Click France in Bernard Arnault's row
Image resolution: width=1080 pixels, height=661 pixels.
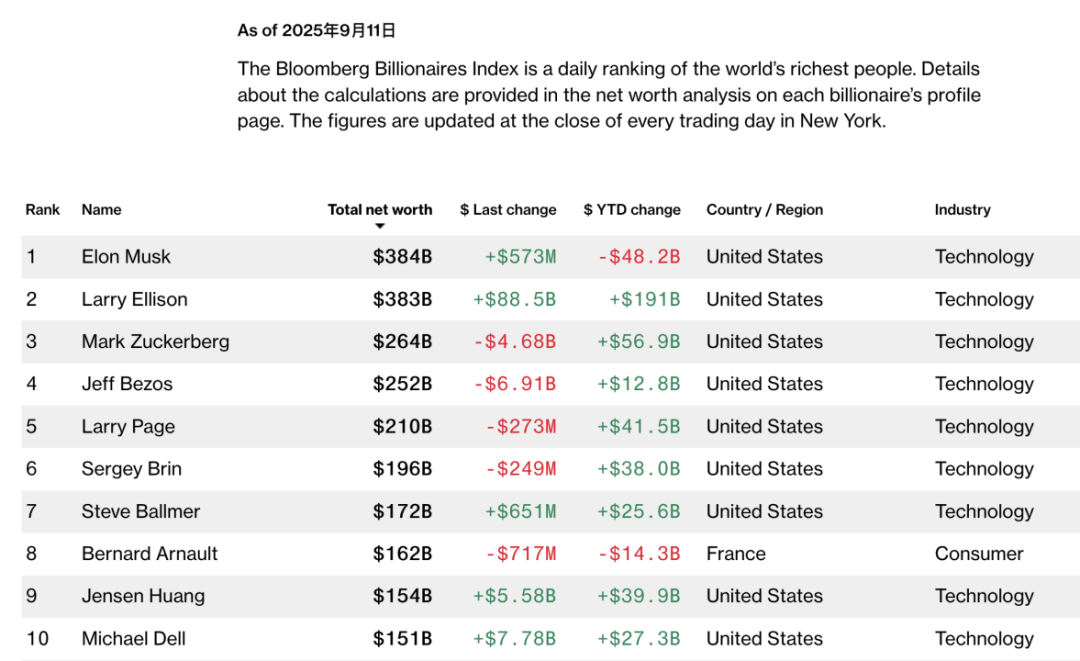(x=736, y=554)
